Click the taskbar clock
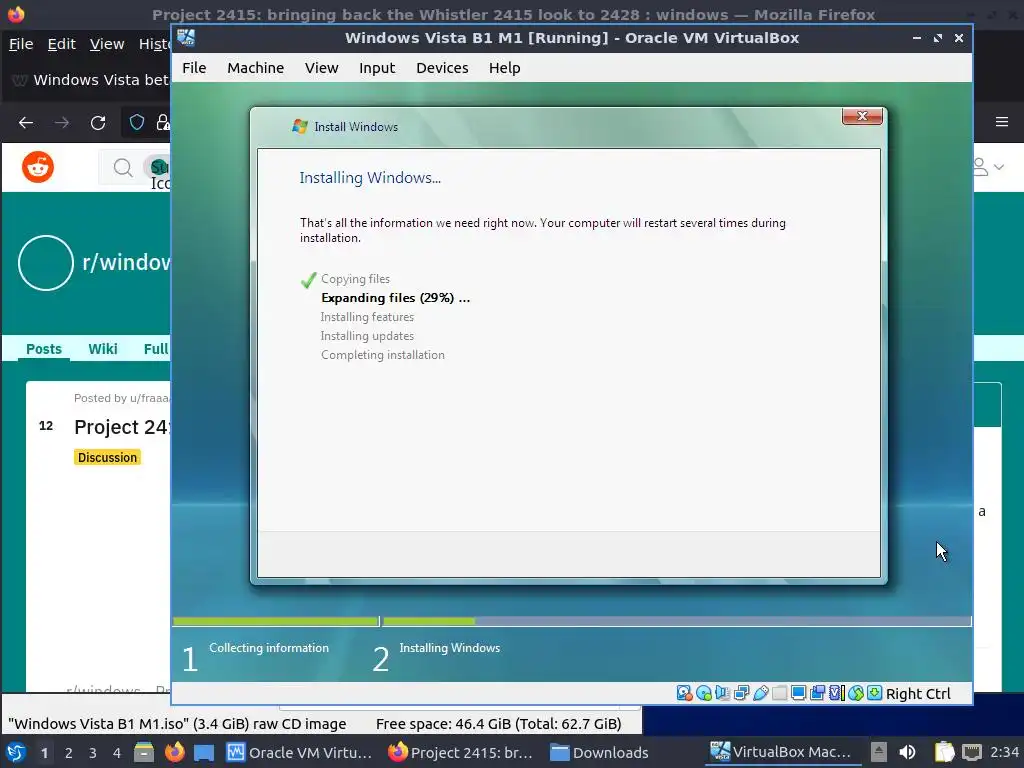This screenshot has width=1024, height=768. [1004, 752]
